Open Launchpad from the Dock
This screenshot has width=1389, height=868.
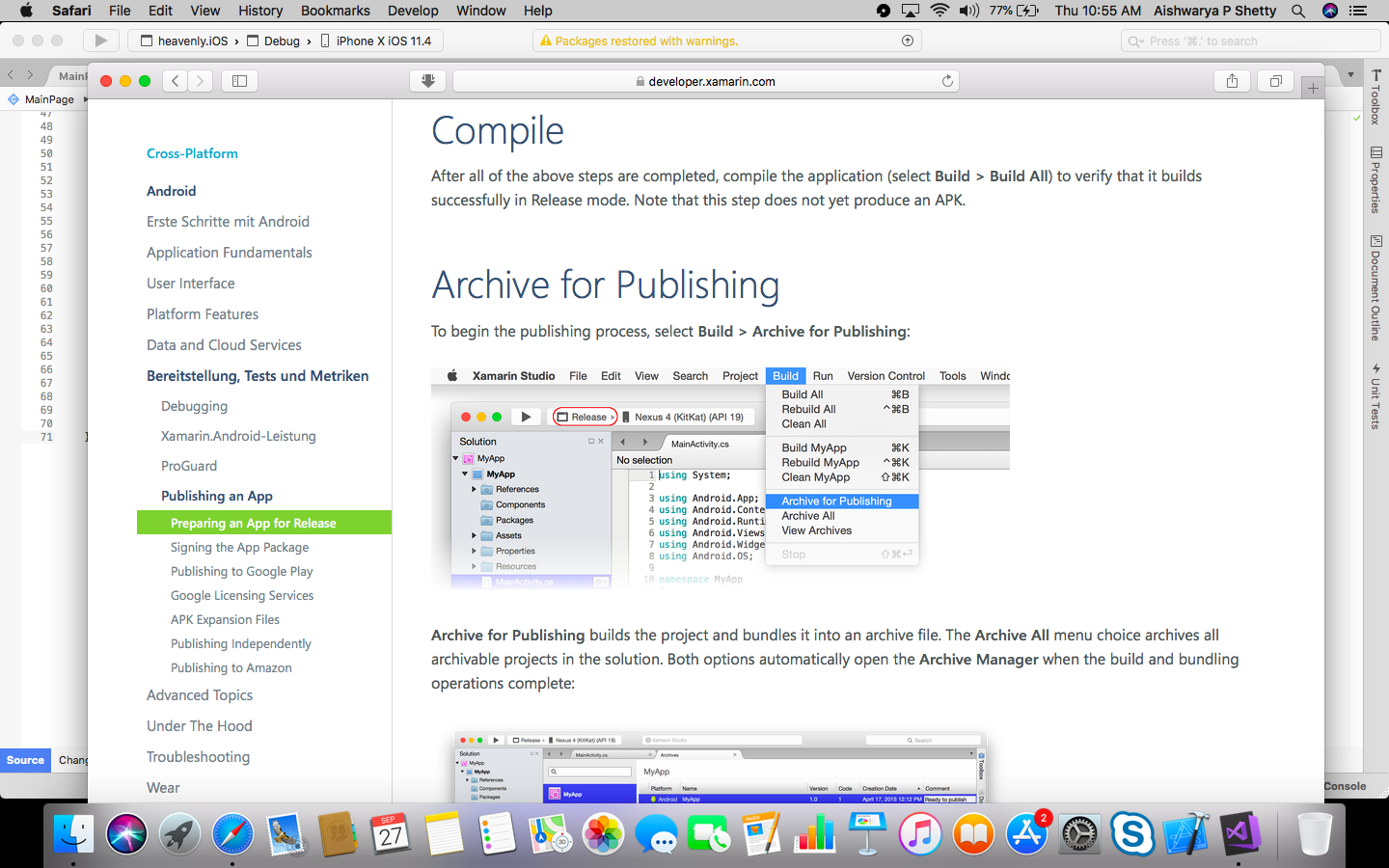(179, 834)
